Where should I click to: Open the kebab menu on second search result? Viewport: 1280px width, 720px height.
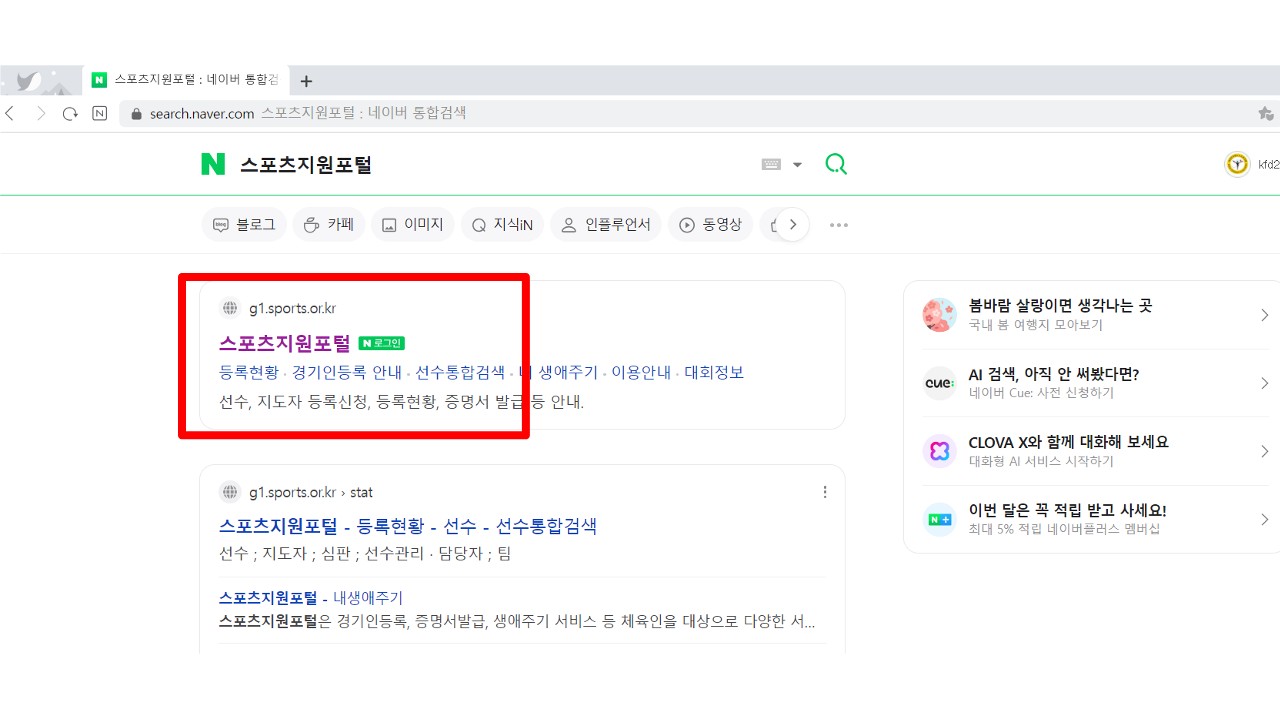[825, 492]
